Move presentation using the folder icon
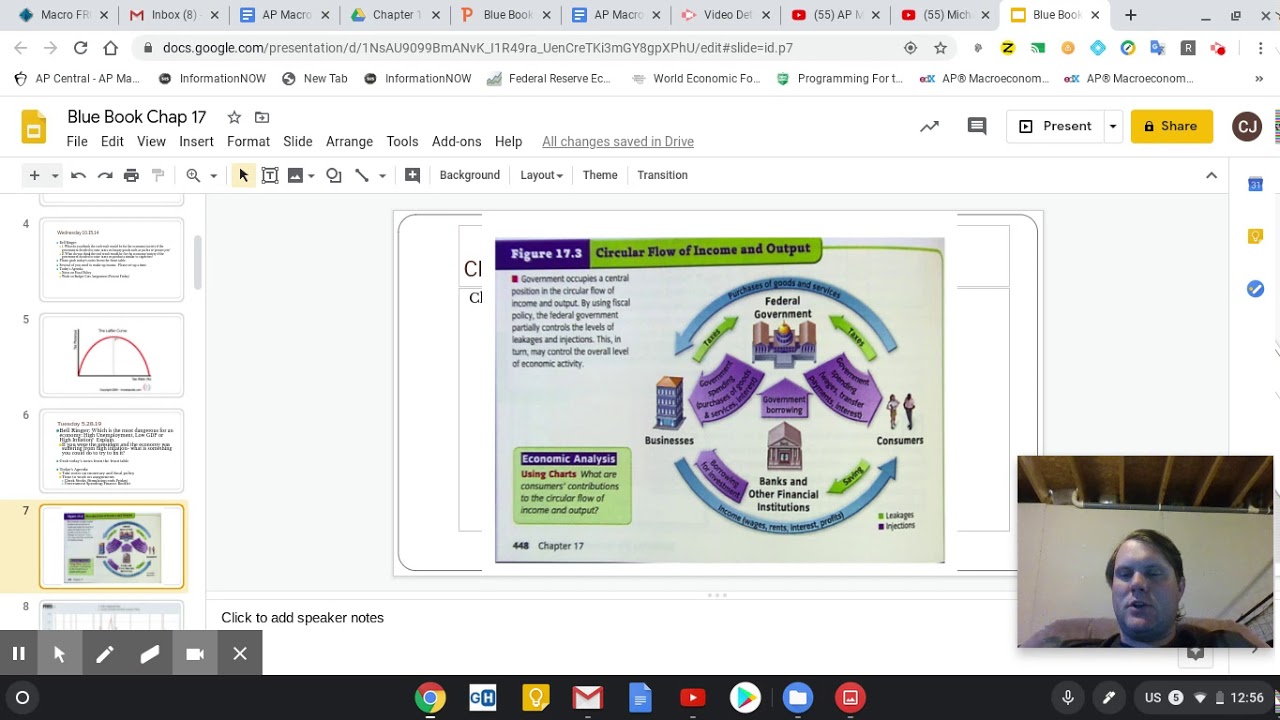 point(262,117)
